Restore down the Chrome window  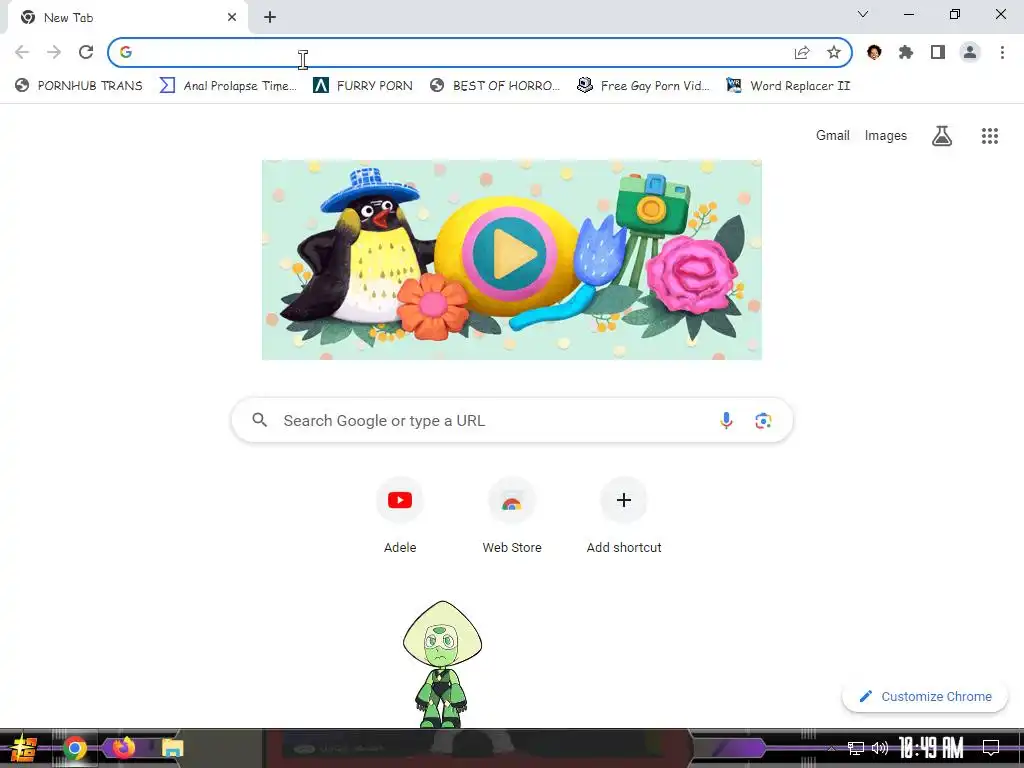point(955,14)
